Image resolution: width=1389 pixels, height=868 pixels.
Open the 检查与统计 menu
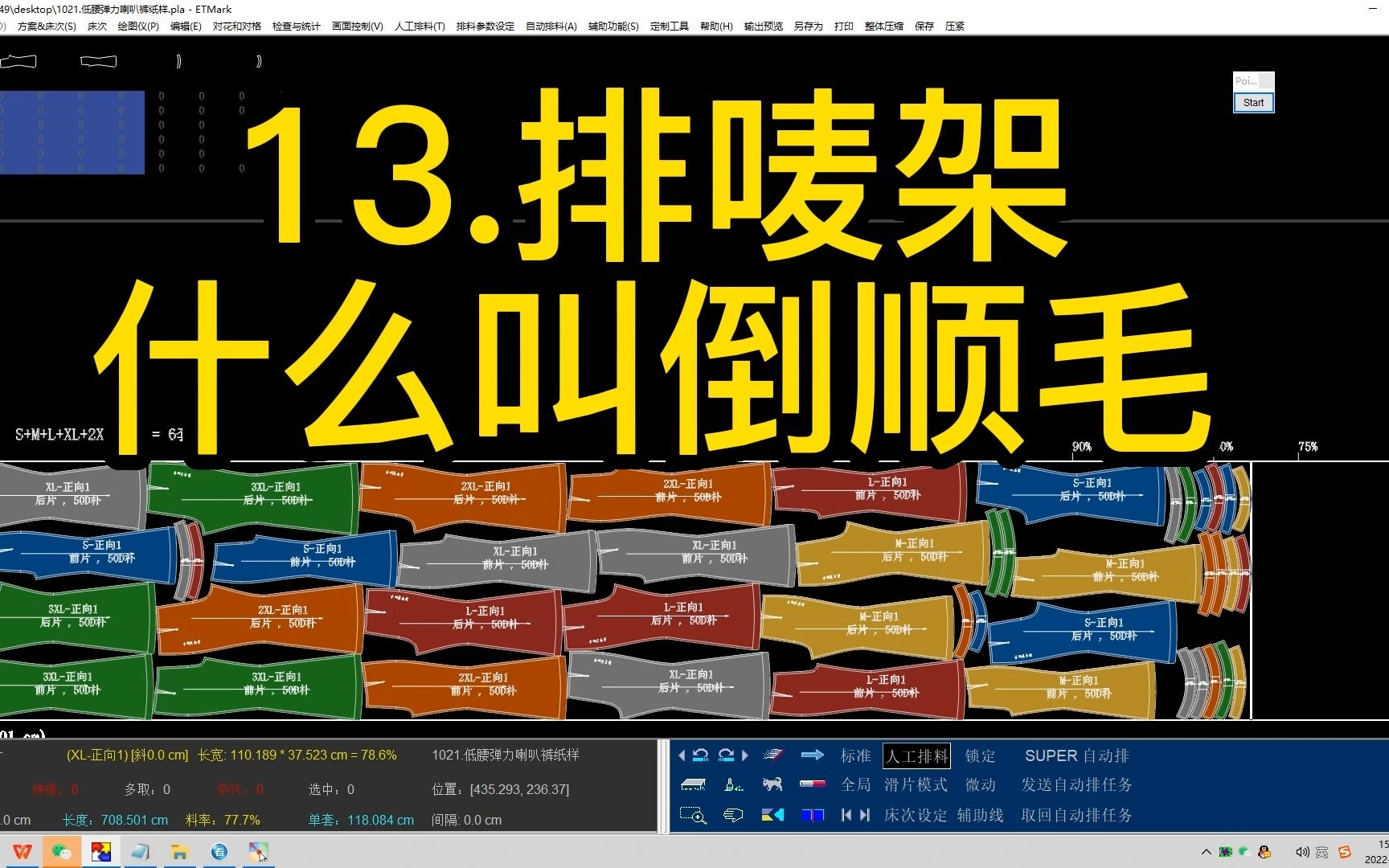point(297,26)
